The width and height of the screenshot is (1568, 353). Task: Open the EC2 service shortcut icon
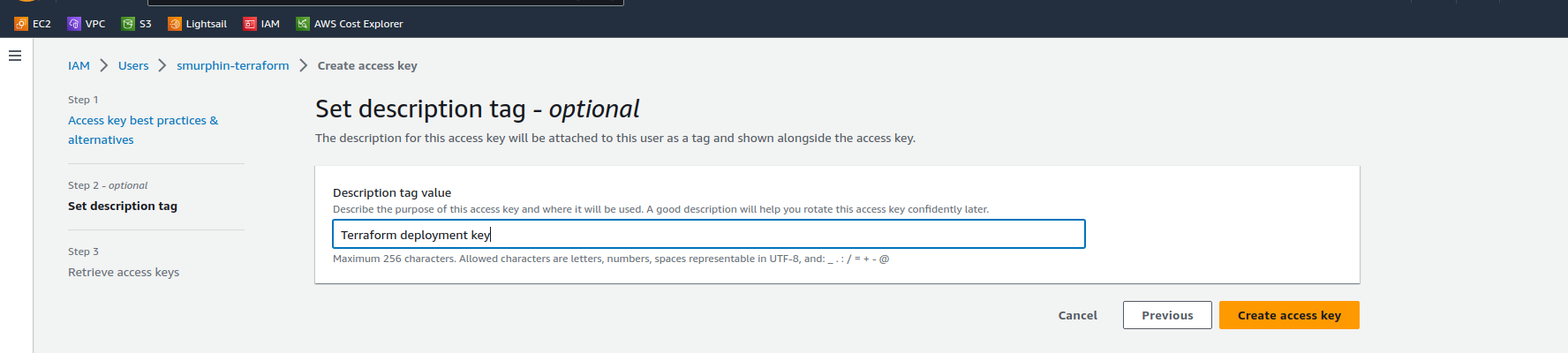coord(21,24)
